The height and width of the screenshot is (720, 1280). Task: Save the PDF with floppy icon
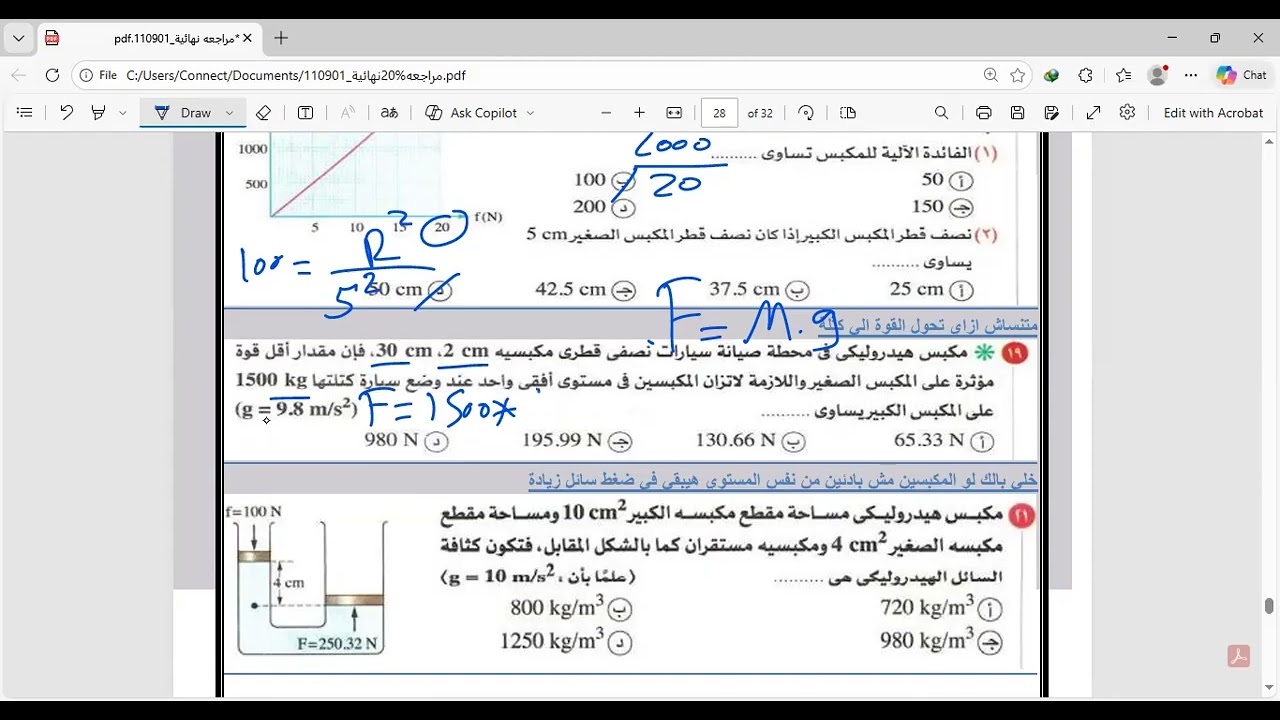[1017, 113]
